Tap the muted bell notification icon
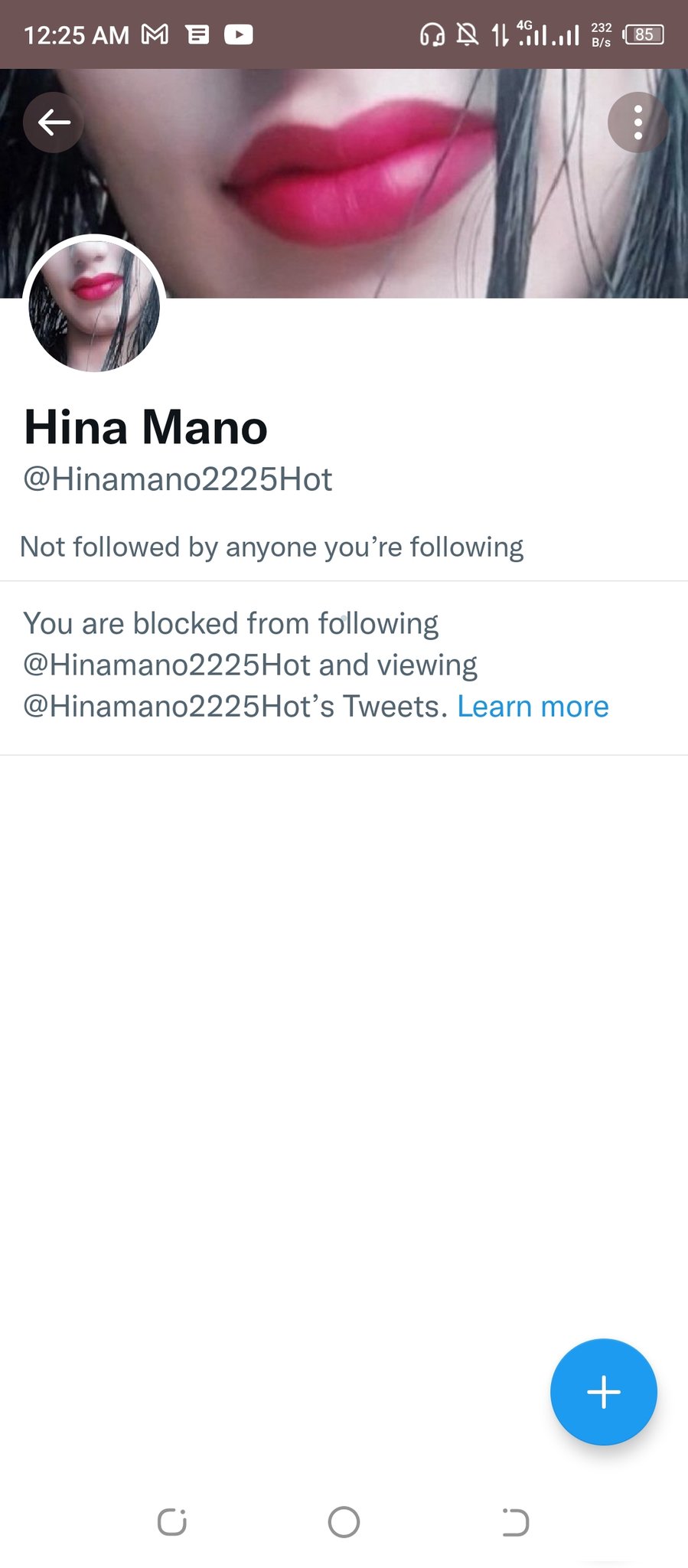Screen dimensions: 688x1568 click(x=467, y=34)
